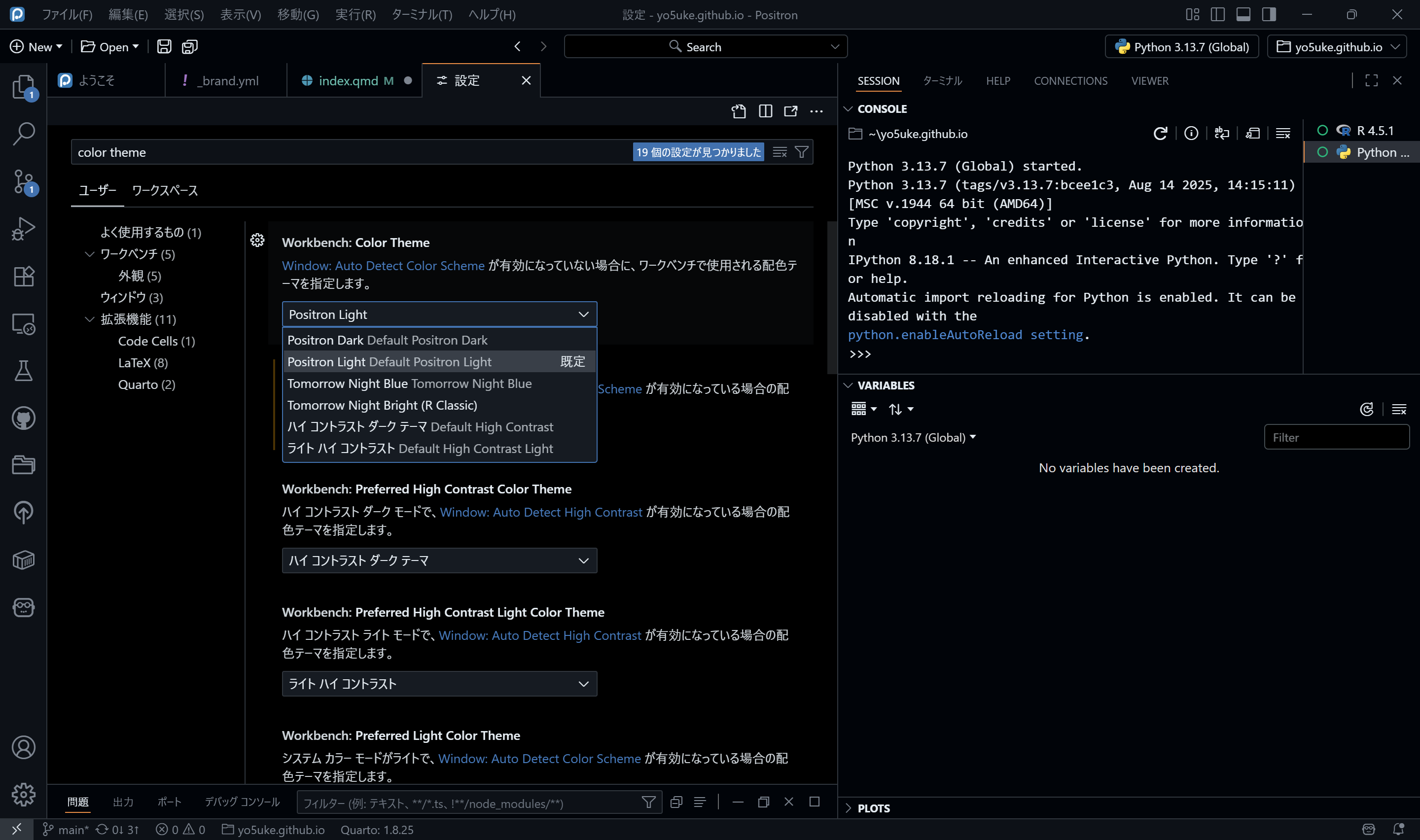Click Open Settings (JSON) icon in editor toolbar
This screenshot has width=1420, height=840.
tap(739, 111)
